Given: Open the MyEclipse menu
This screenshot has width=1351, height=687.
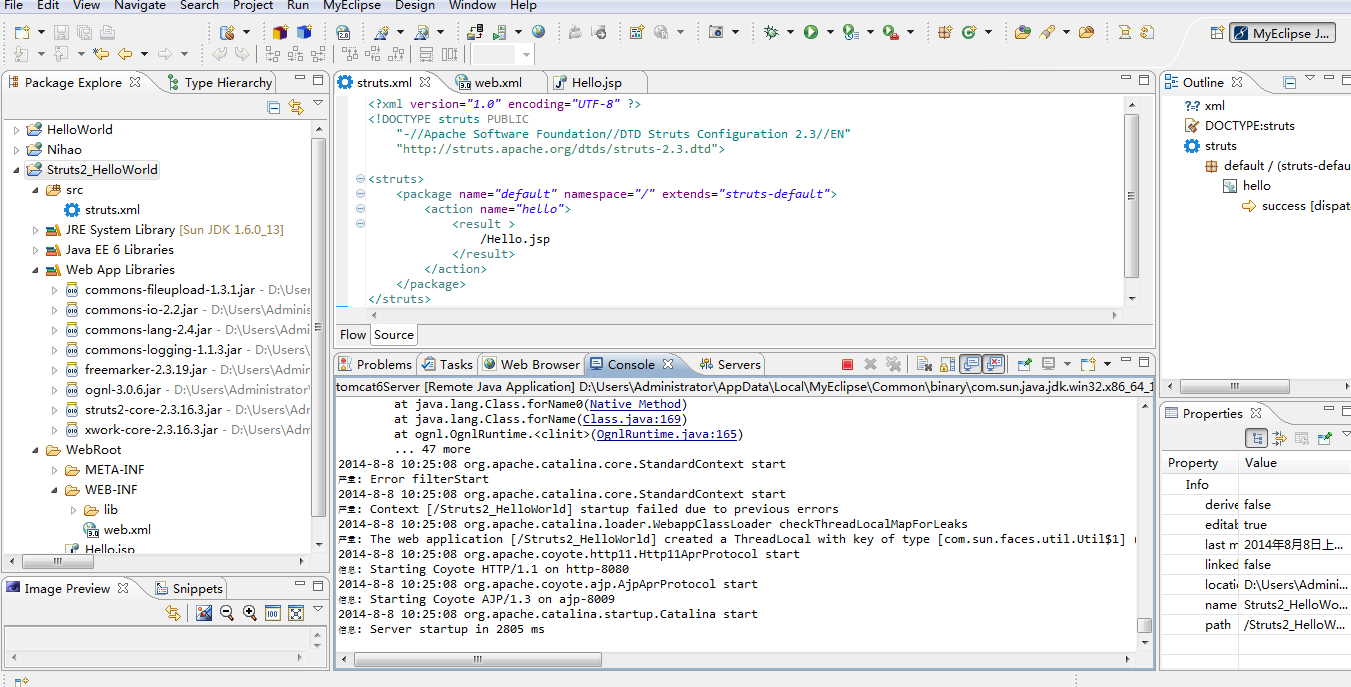Looking at the screenshot, I should [351, 5].
